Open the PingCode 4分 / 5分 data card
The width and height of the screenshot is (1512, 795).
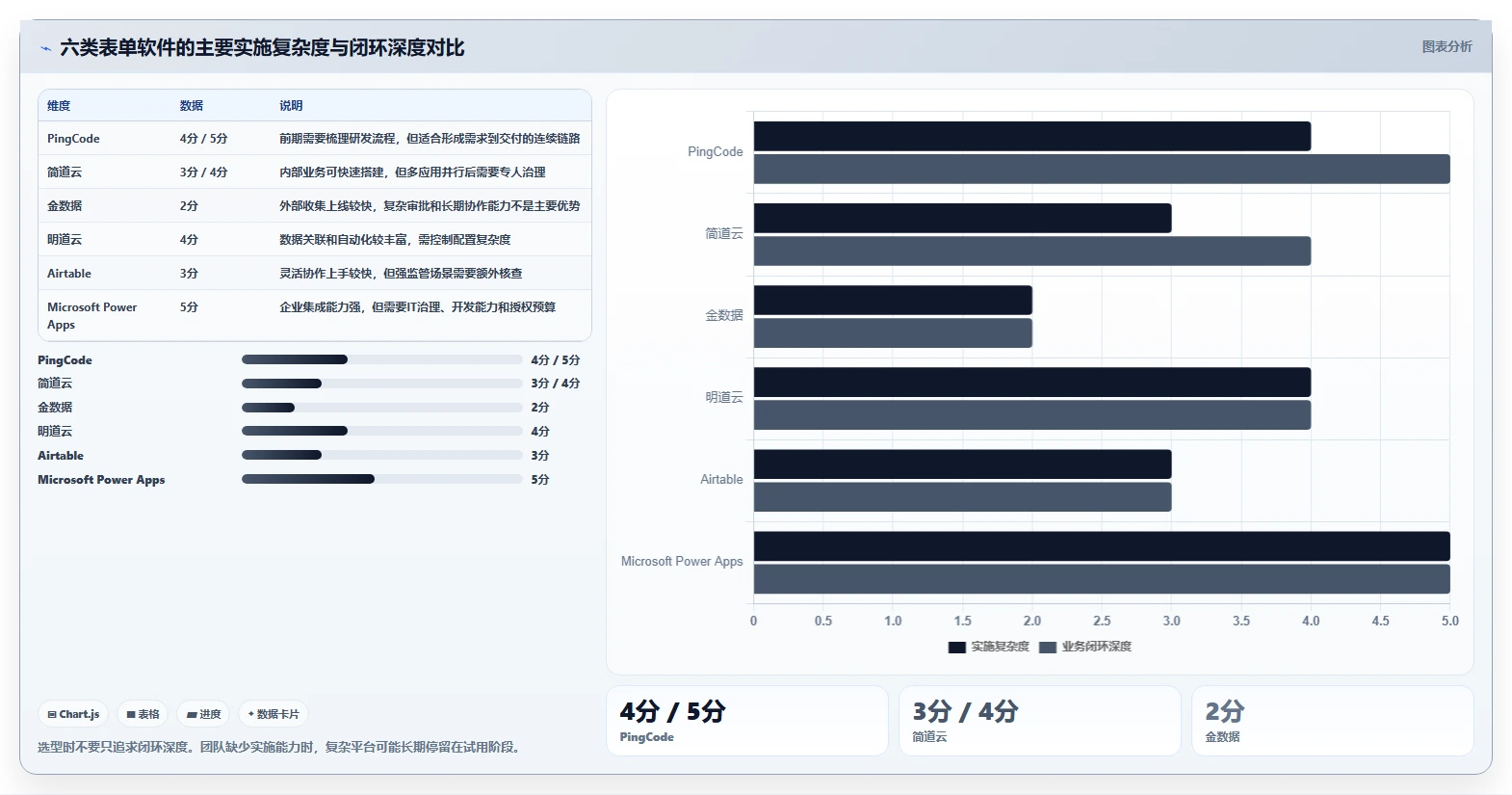click(x=747, y=721)
